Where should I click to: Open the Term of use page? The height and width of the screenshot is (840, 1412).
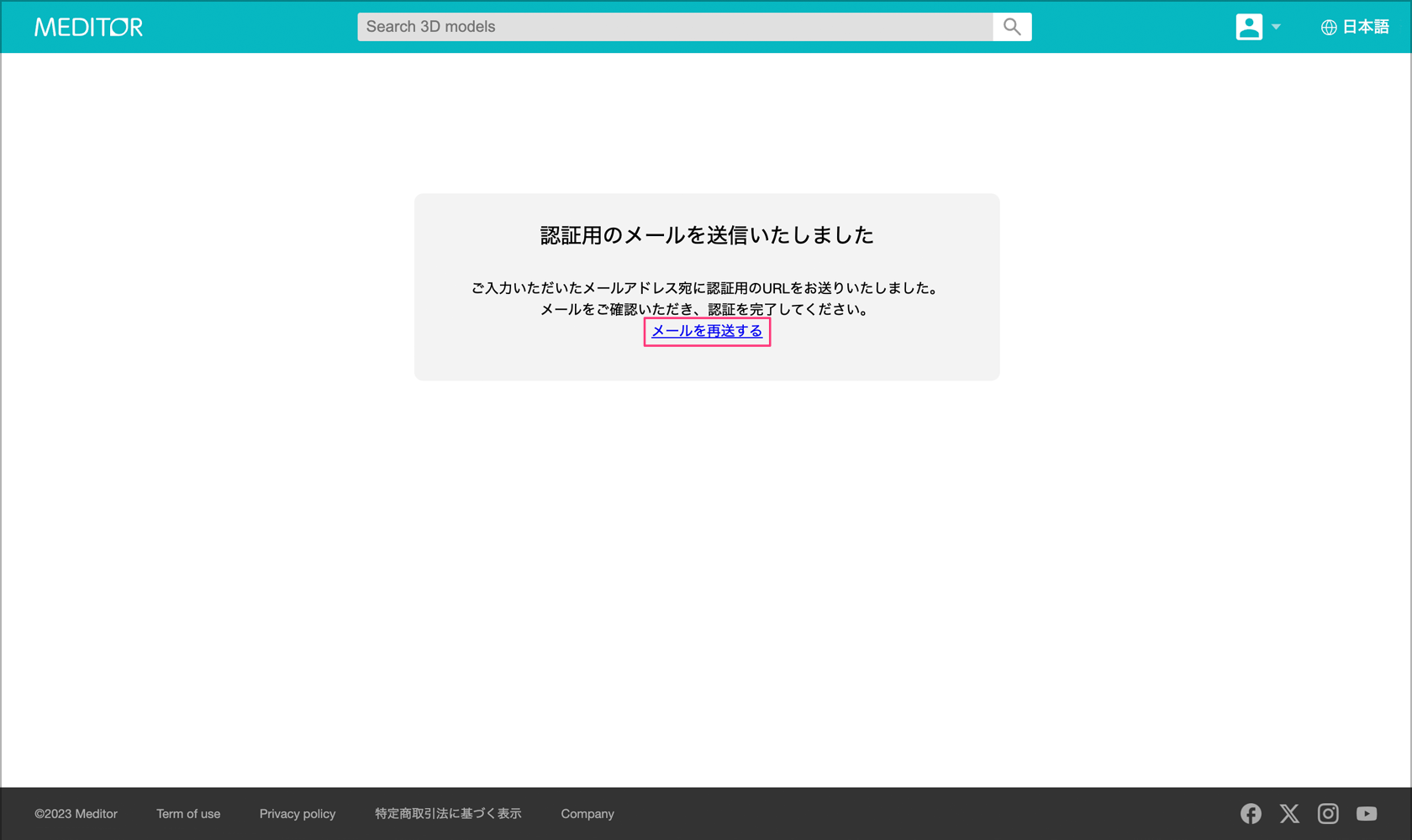(188, 814)
